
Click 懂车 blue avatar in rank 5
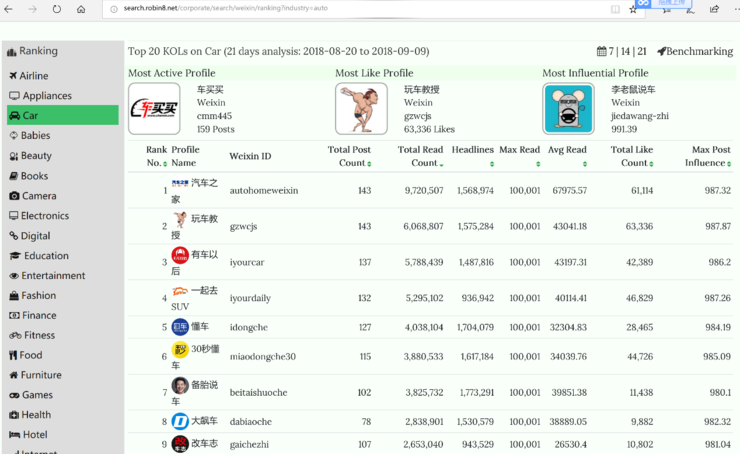[x=180, y=327]
